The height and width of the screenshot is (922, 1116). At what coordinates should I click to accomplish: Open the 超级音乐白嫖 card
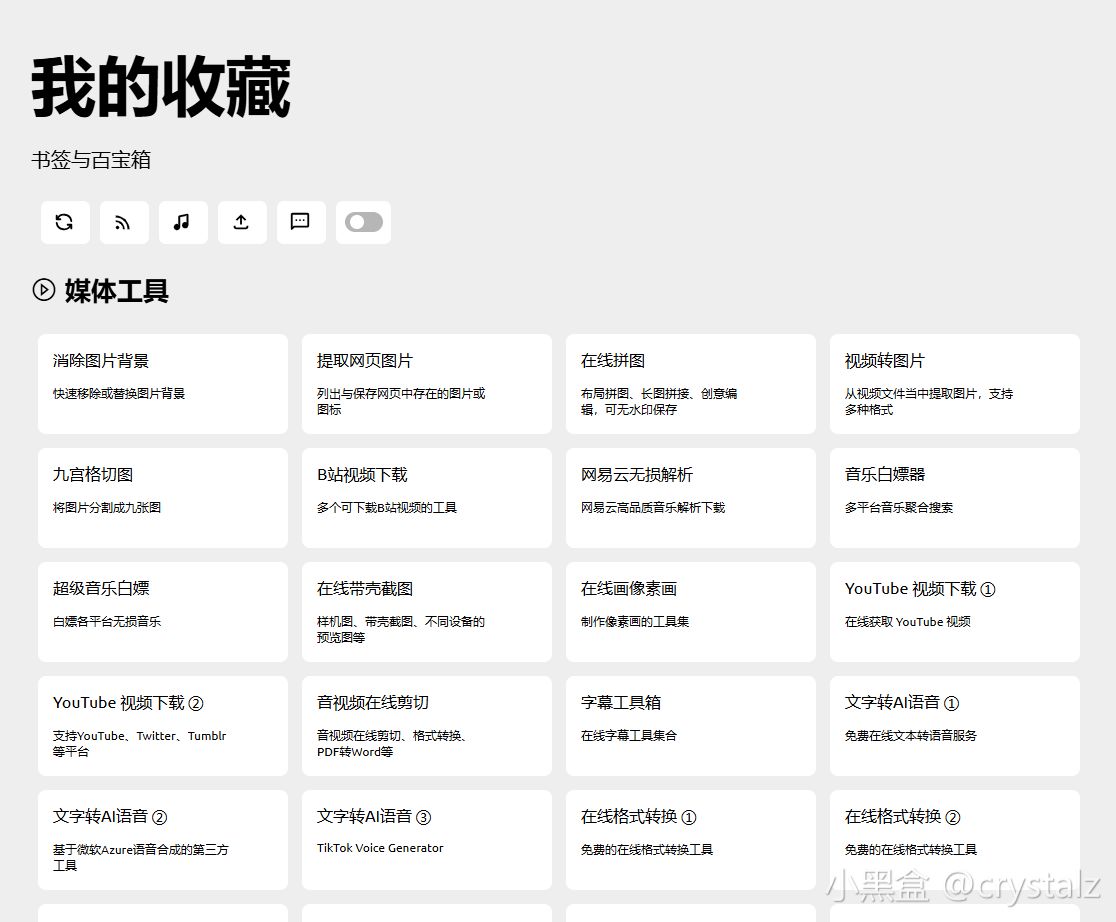[x=163, y=612]
